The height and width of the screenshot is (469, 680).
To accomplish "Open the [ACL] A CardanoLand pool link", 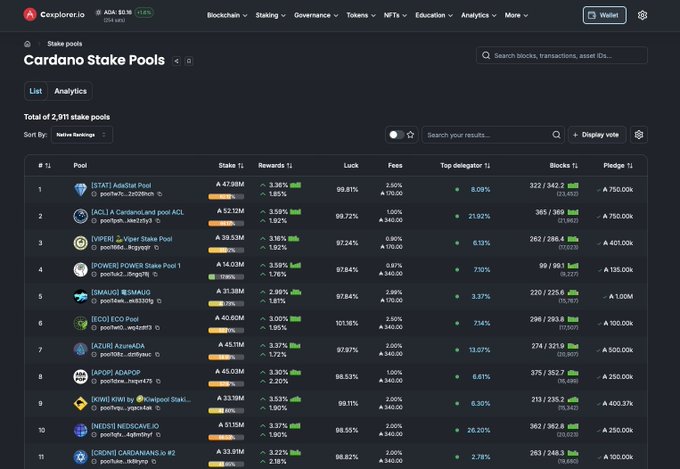I will [x=137, y=212].
